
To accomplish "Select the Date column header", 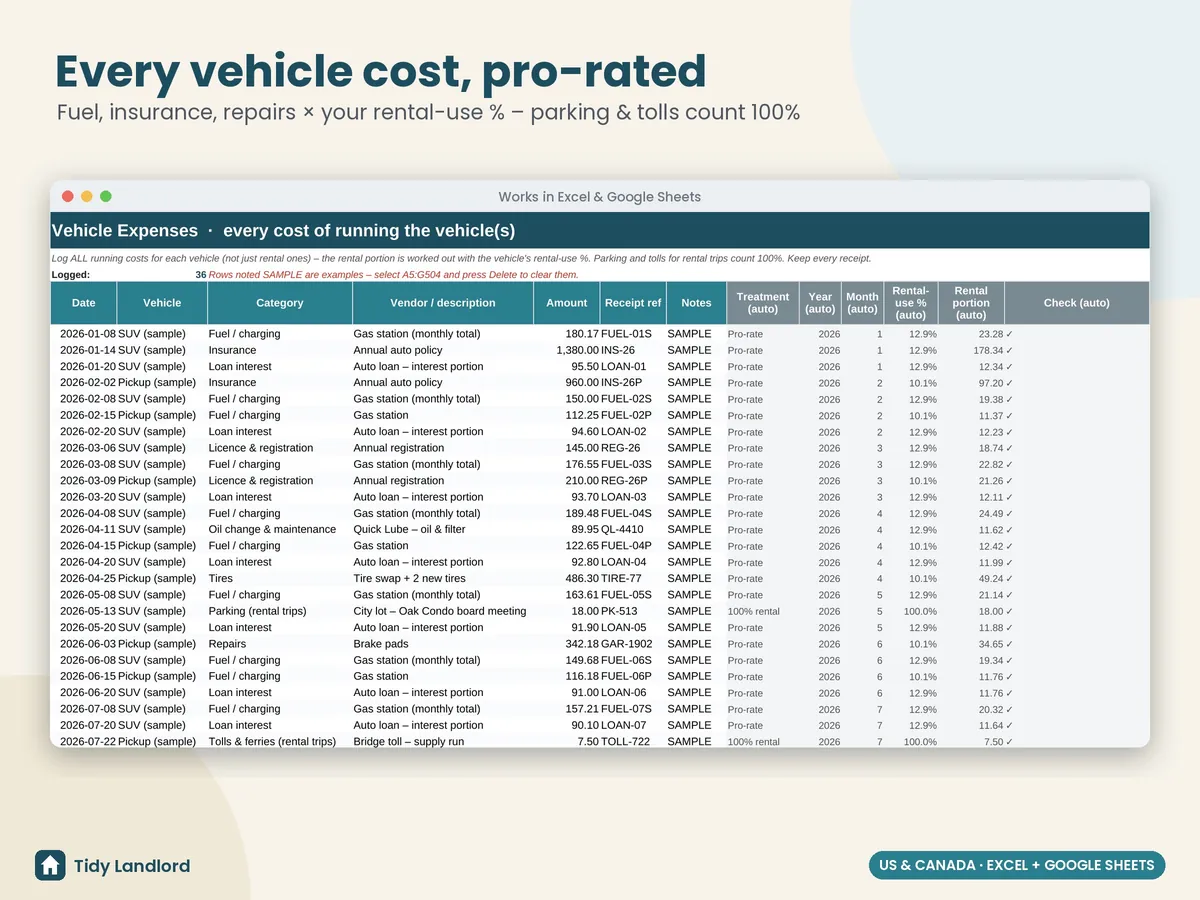I will (x=84, y=303).
